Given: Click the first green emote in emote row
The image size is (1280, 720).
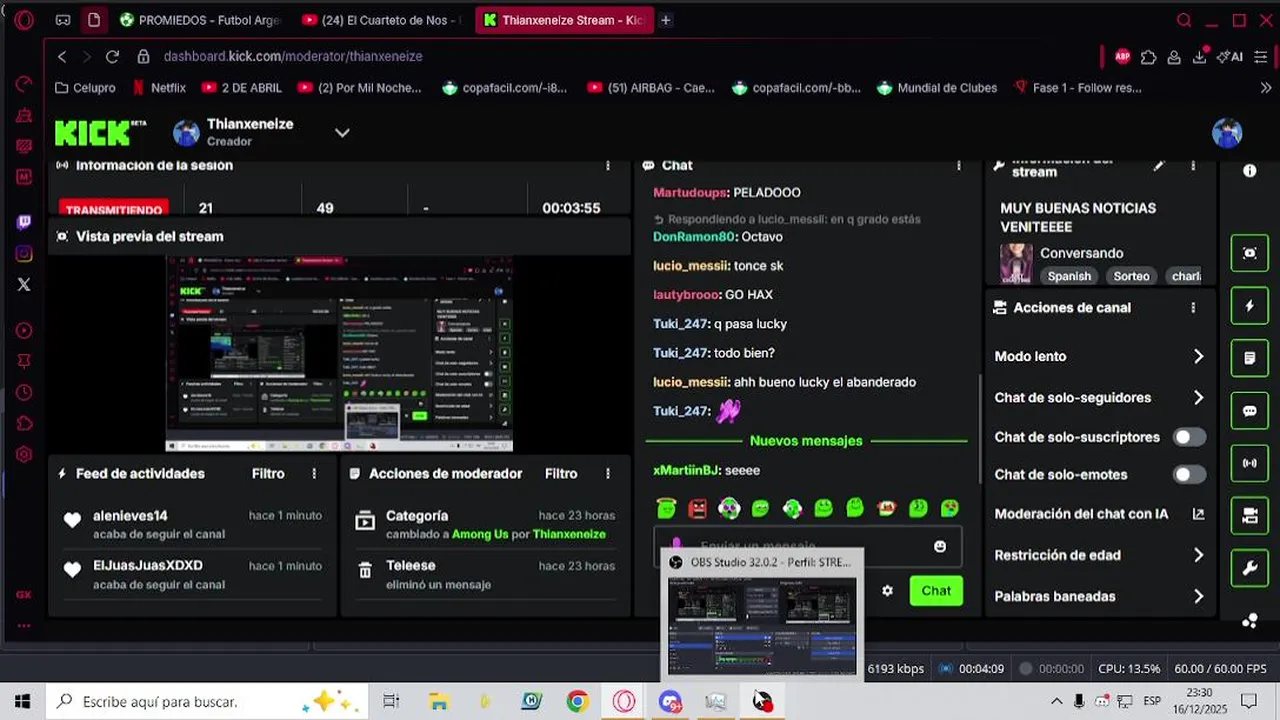Looking at the screenshot, I should 666,508.
